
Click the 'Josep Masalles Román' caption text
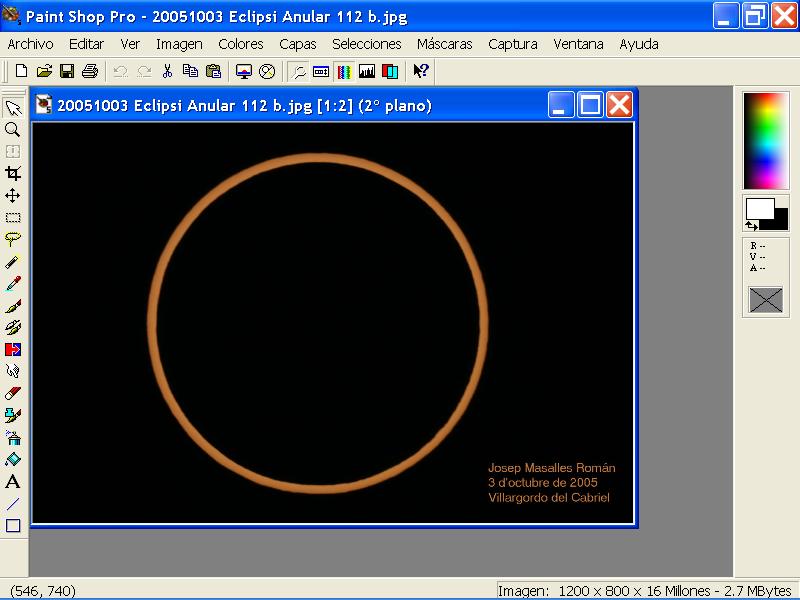coord(552,468)
